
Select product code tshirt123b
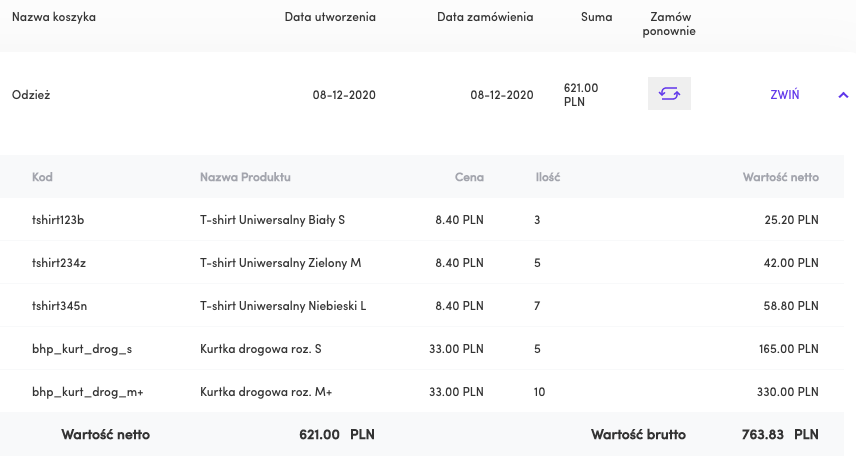point(58,220)
